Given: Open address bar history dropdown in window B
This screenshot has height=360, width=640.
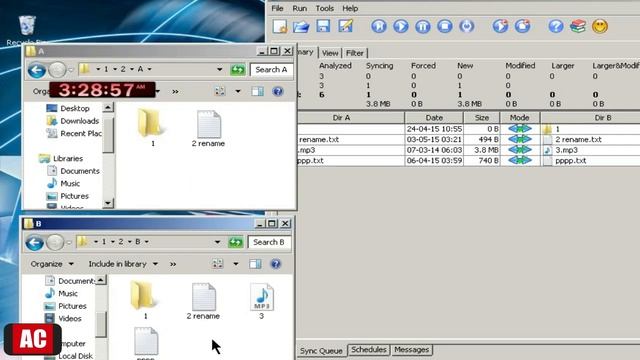Looking at the screenshot, I should (218, 242).
